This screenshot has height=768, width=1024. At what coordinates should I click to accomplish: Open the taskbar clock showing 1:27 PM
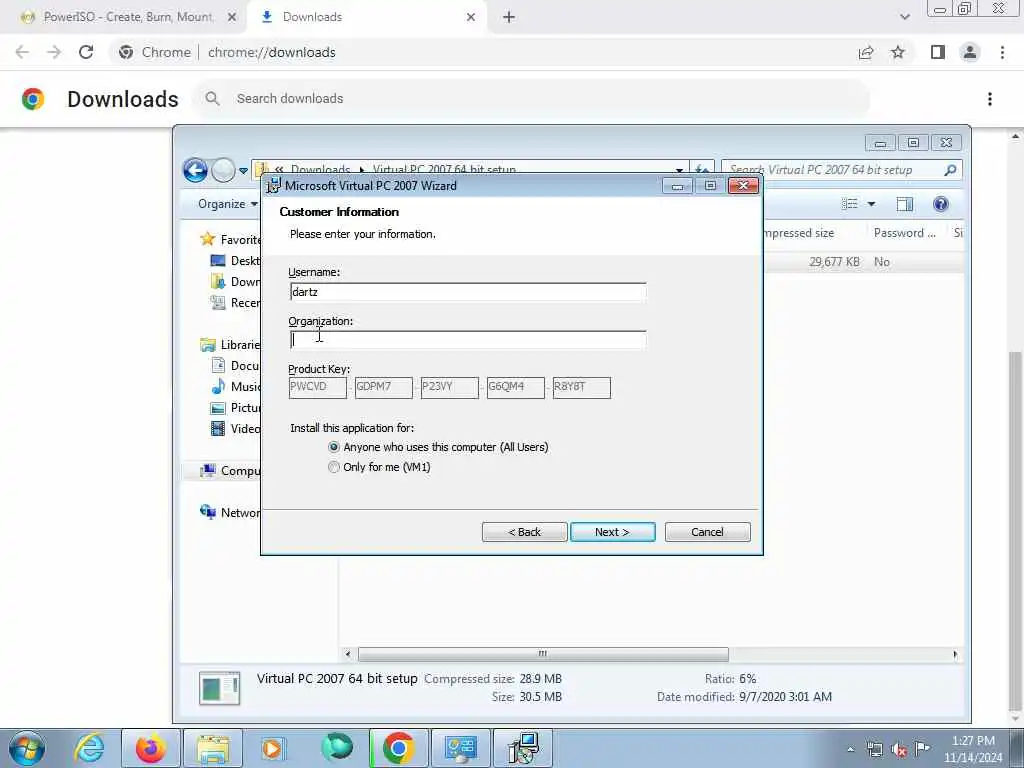coord(973,749)
